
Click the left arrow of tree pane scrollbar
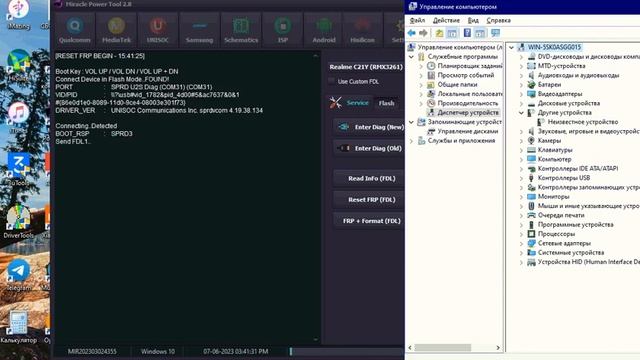[410, 347]
